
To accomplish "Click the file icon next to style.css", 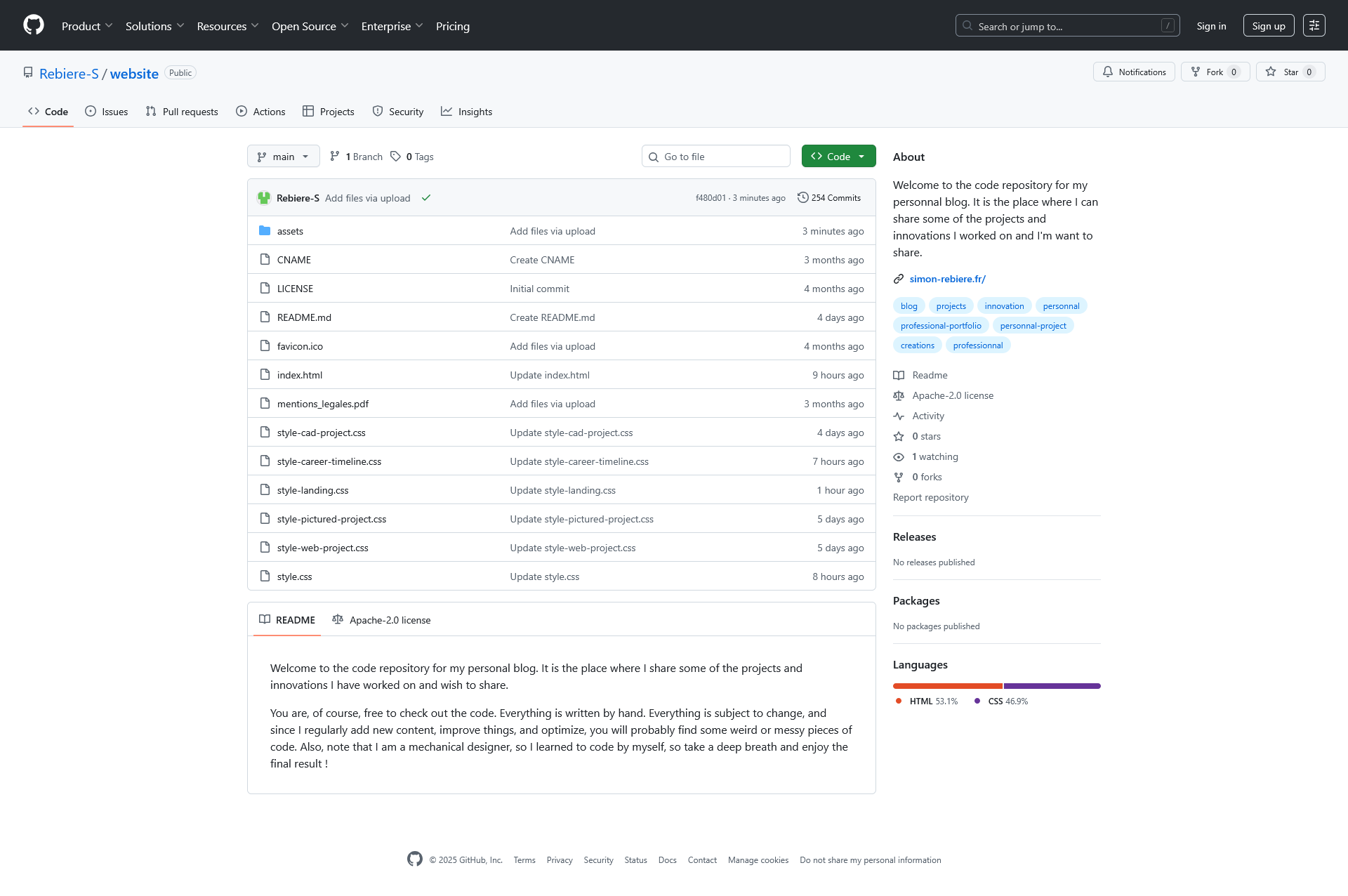I will [x=265, y=576].
